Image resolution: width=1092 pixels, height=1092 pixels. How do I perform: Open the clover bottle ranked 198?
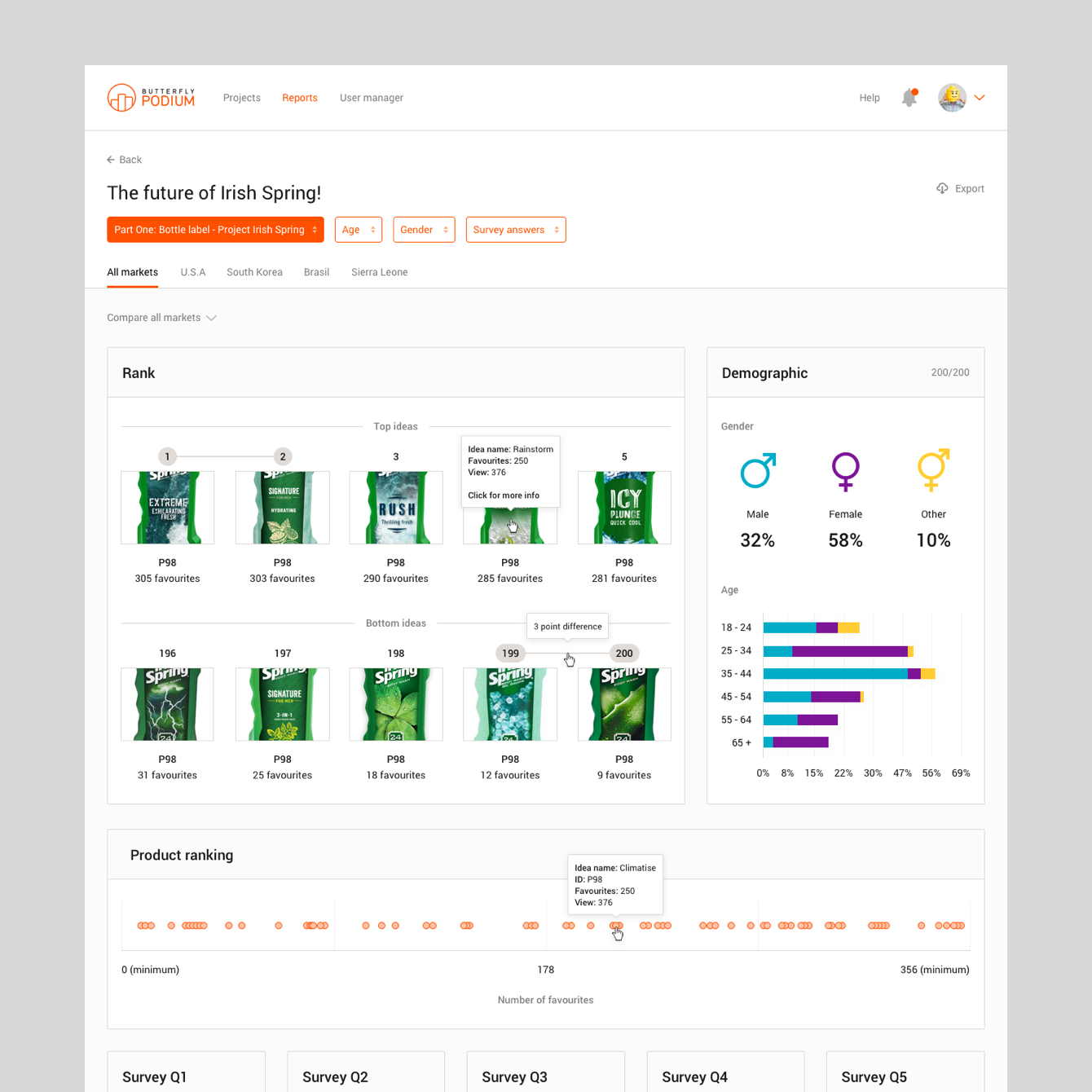coord(396,704)
